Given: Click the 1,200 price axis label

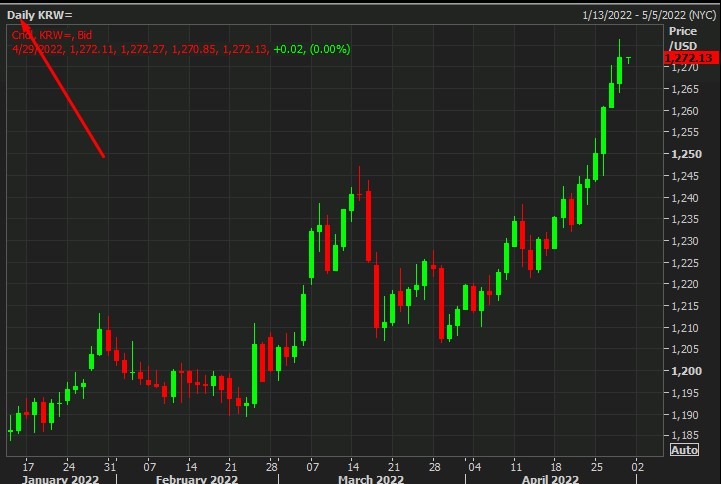Looking at the screenshot, I should coord(687,371).
